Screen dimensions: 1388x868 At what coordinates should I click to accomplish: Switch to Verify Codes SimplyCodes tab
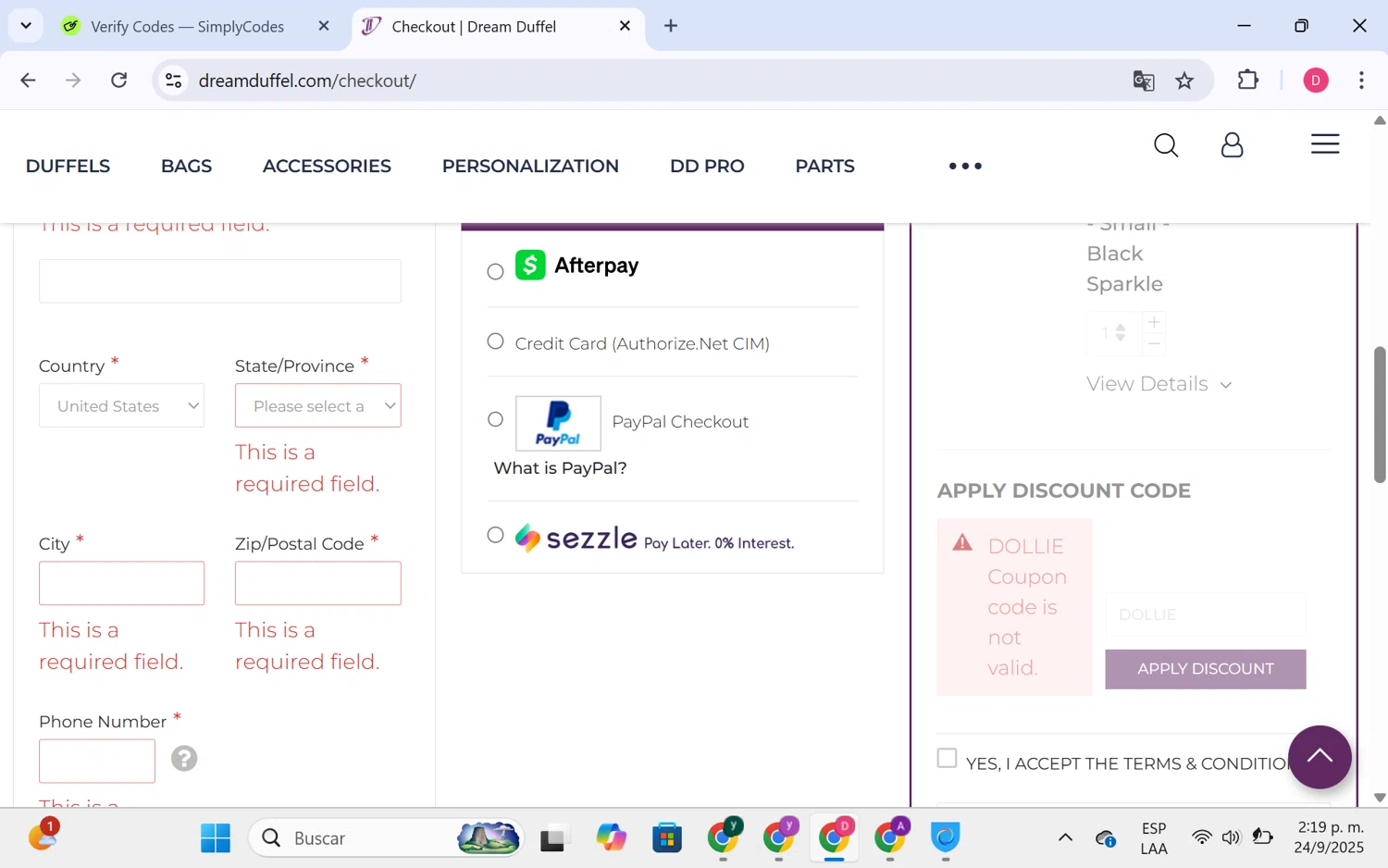187,26
